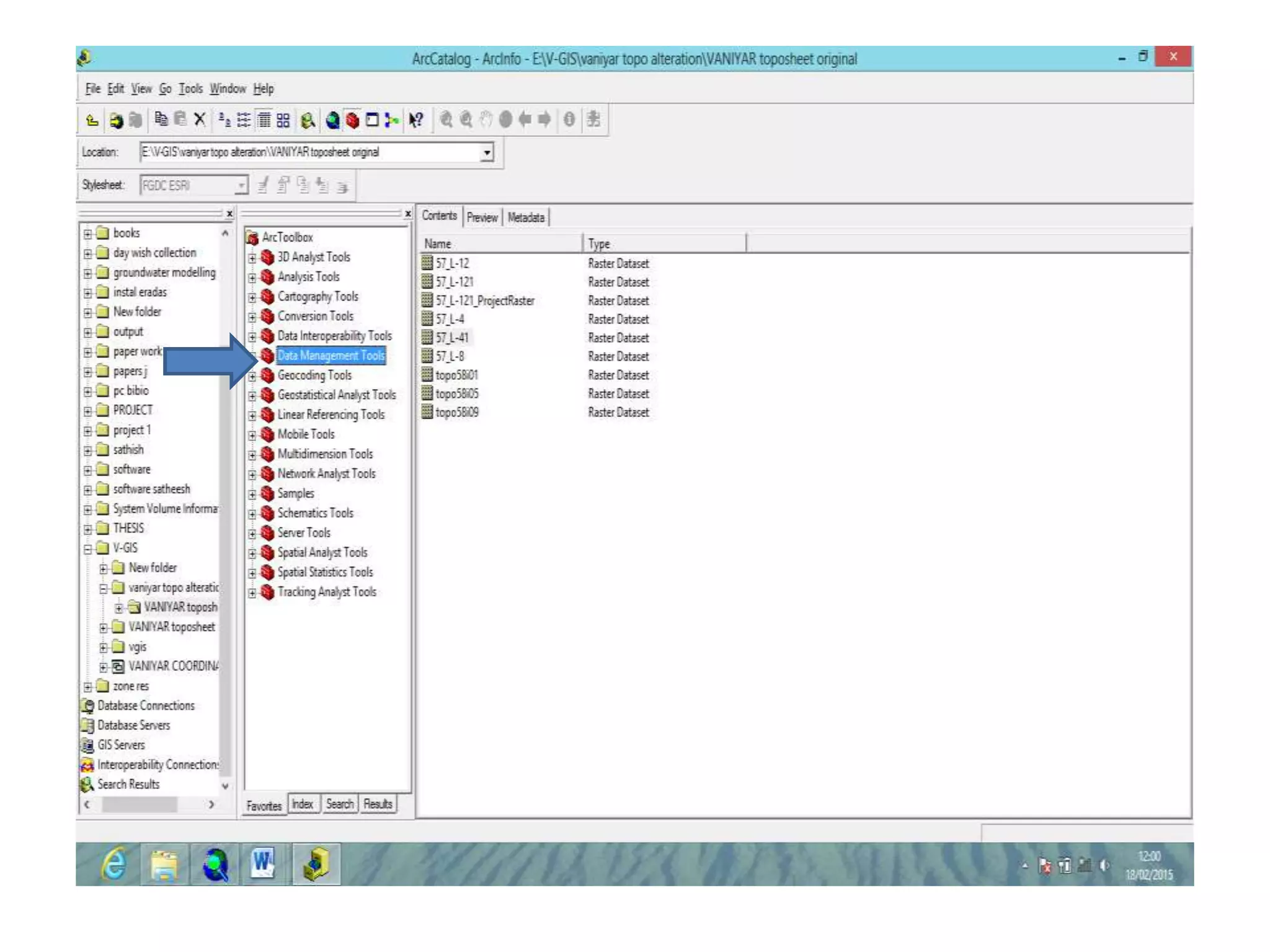Click the Delete (X) toolbar icon
Screen dimensions: 1270x952
200,120
